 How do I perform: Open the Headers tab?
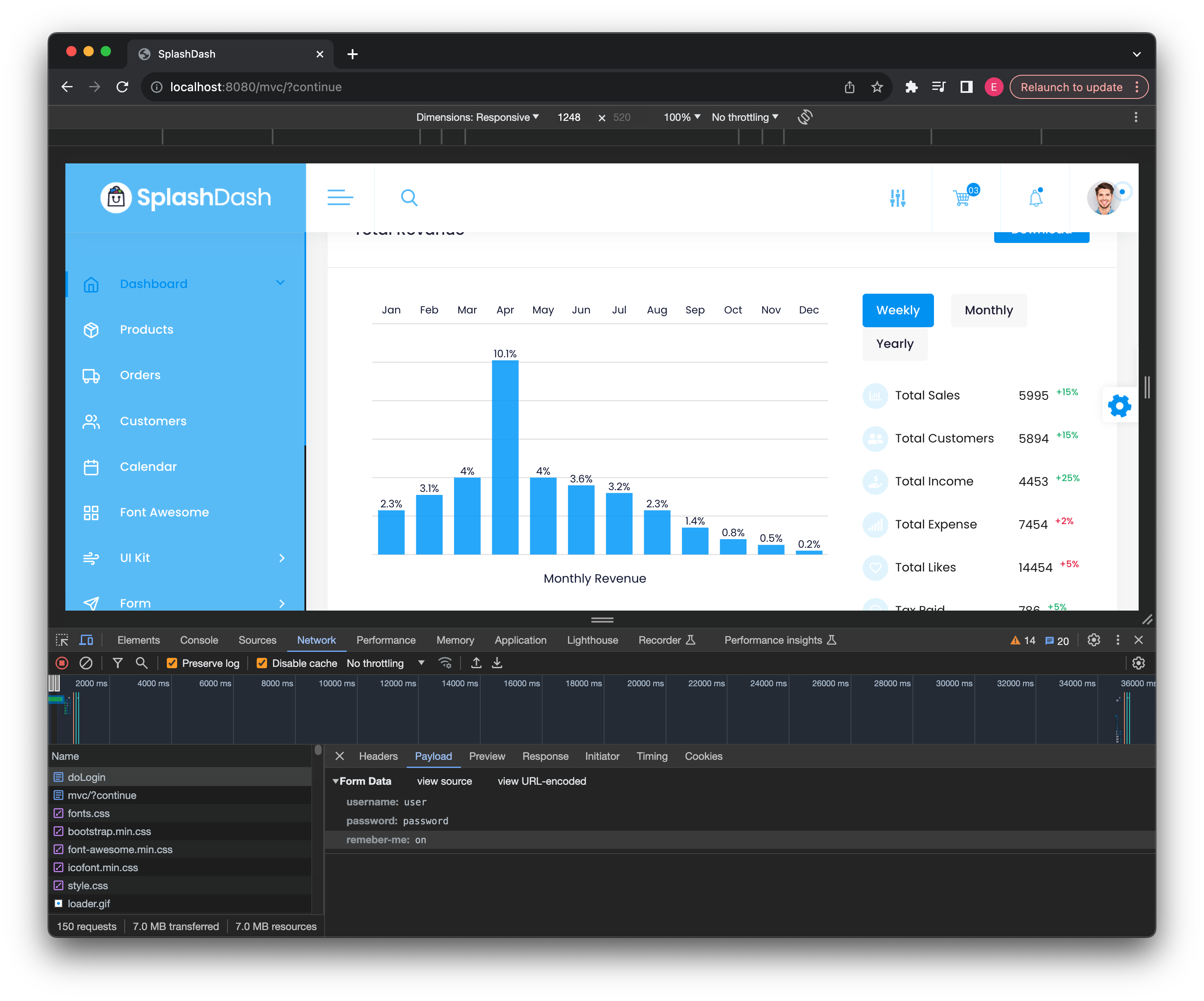point(378,757)
